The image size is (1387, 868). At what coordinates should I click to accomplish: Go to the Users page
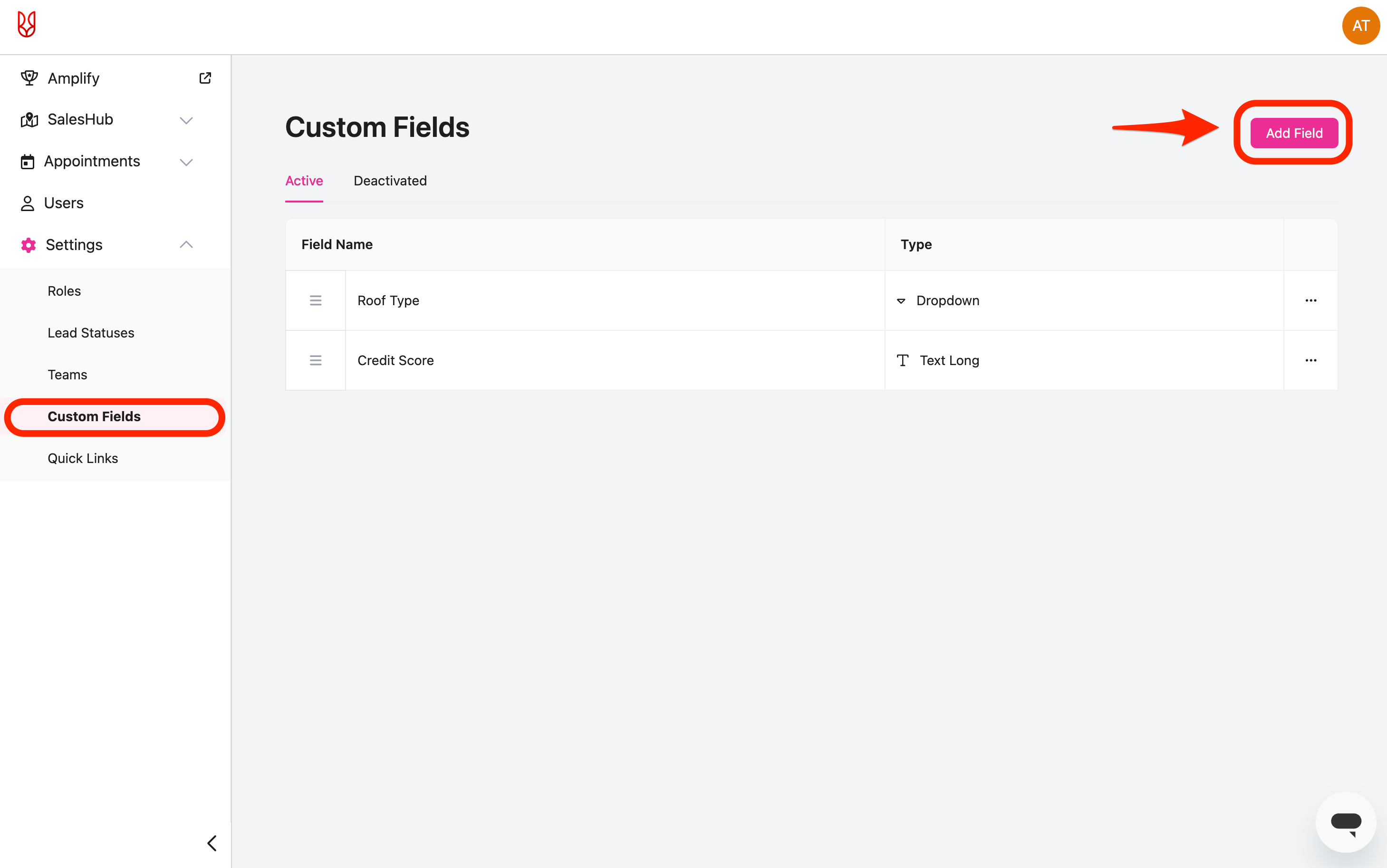[64, 203]
